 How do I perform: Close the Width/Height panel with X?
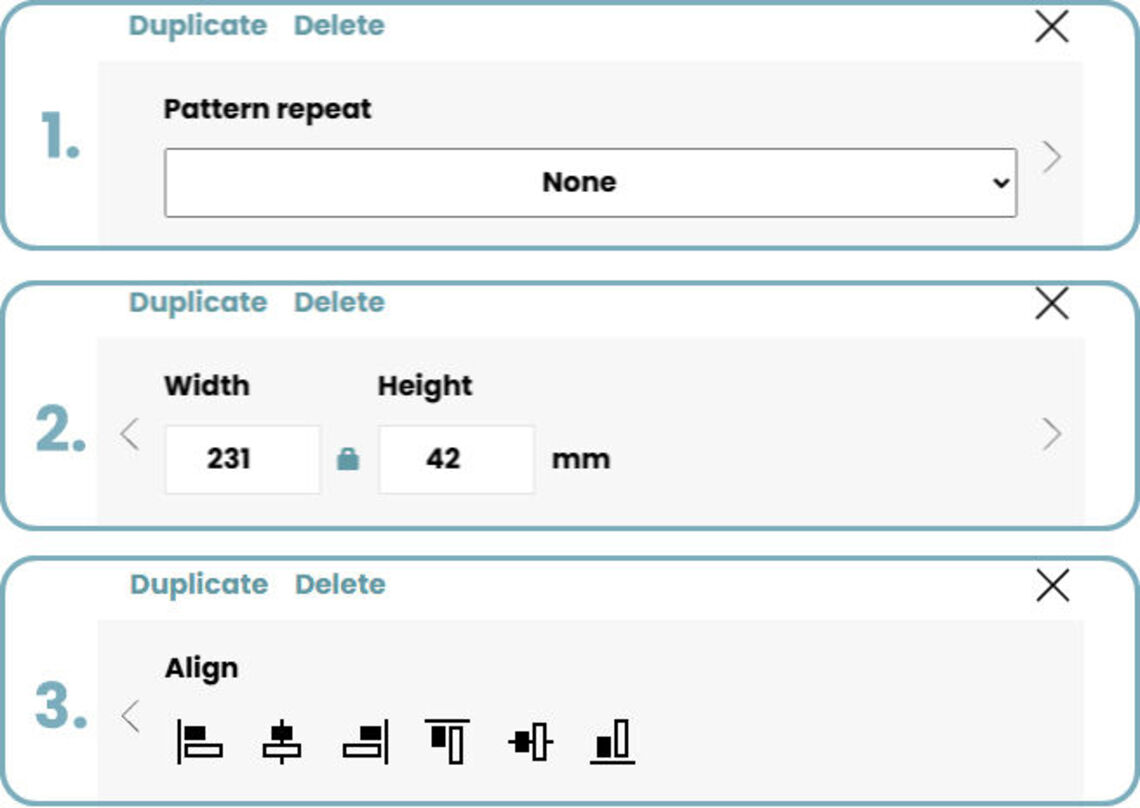pyautogui.click(x=1052, y=303)
